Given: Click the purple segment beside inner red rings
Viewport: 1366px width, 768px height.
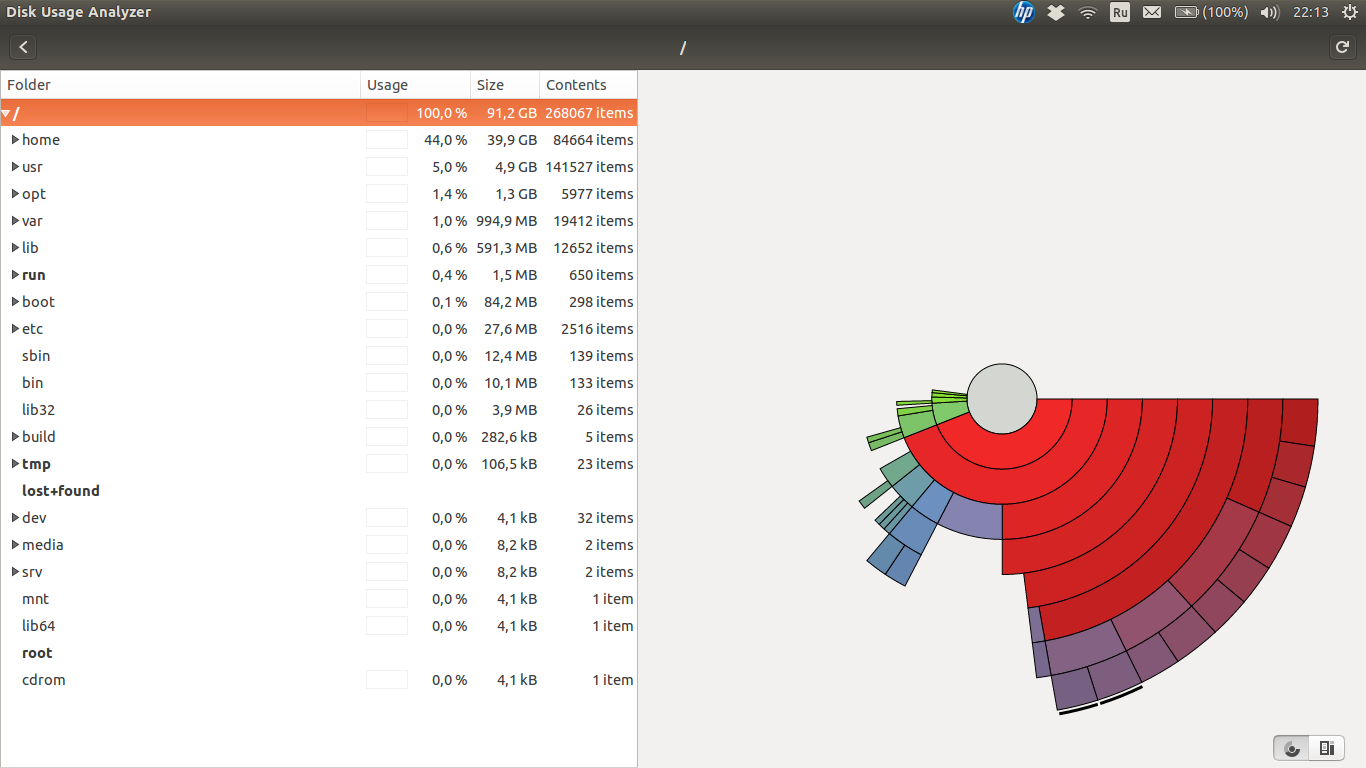Looking at the screenshot, I should pos(972,515).
